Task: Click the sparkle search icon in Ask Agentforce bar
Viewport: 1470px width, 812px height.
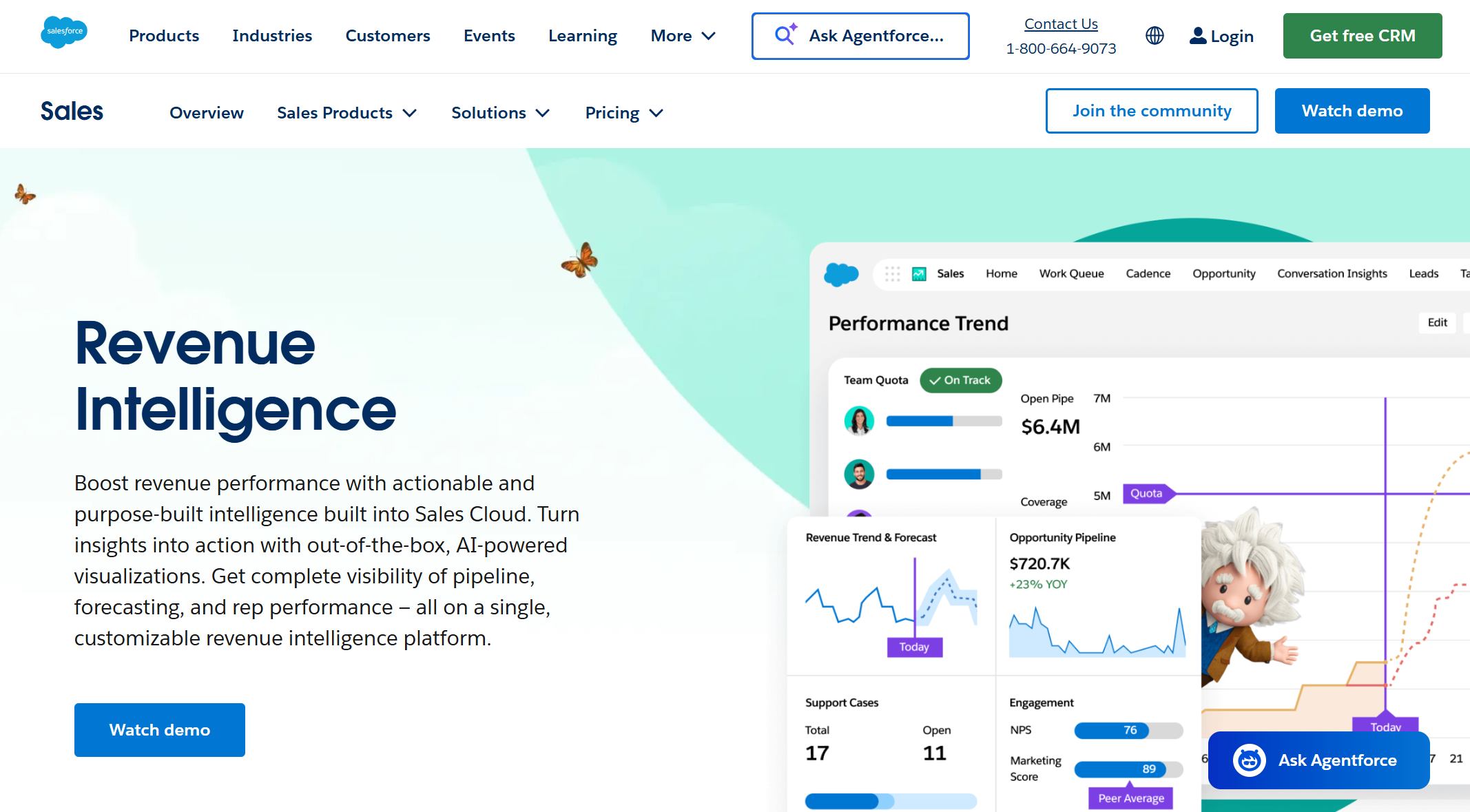Action: pyautogui.click(x=784, y=35)
